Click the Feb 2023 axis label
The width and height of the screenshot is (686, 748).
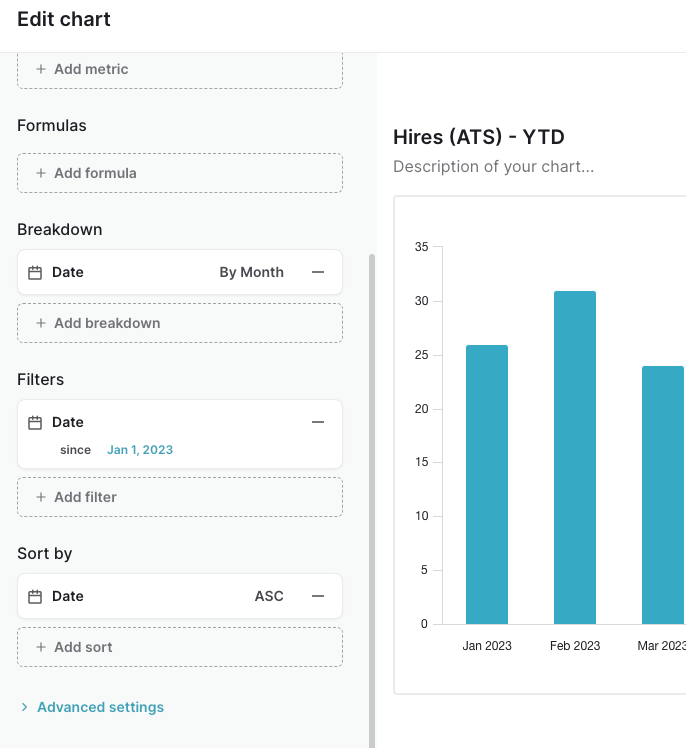[x=575, y=646]
